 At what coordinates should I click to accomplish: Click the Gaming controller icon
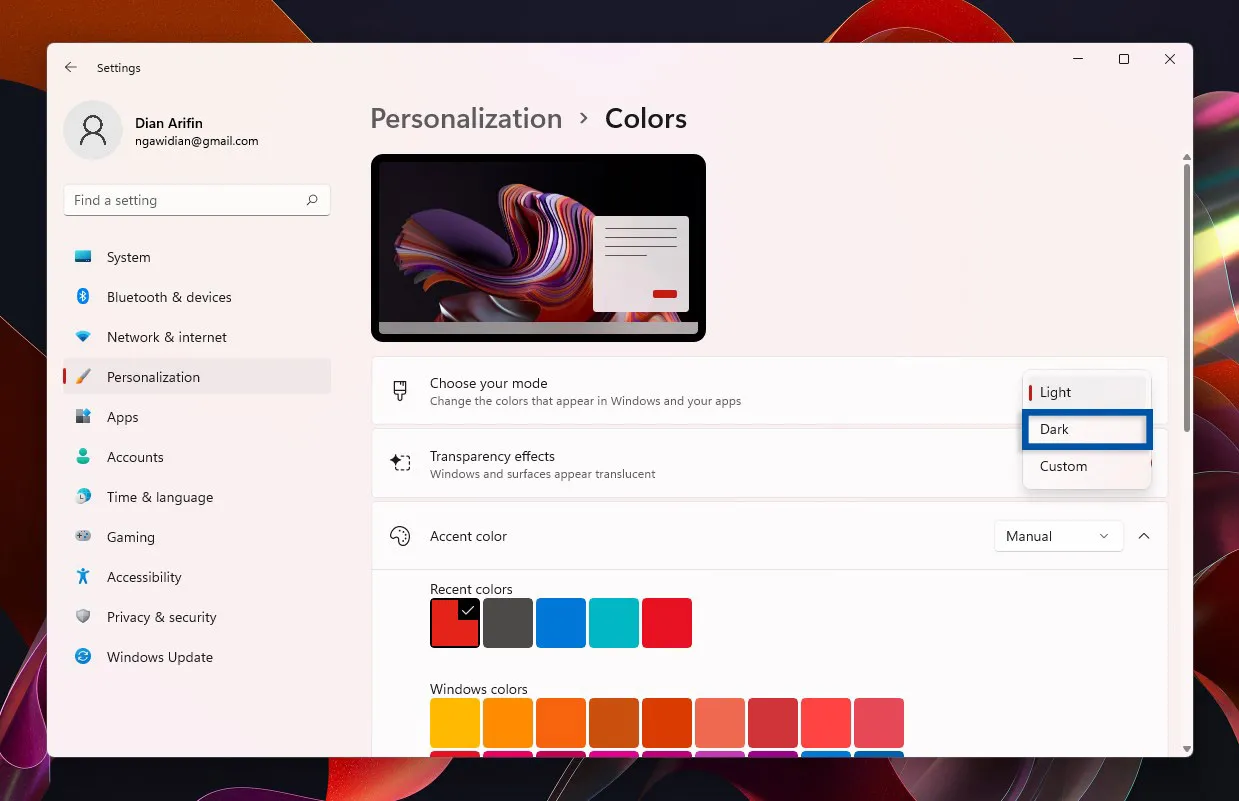pos(83,537)
